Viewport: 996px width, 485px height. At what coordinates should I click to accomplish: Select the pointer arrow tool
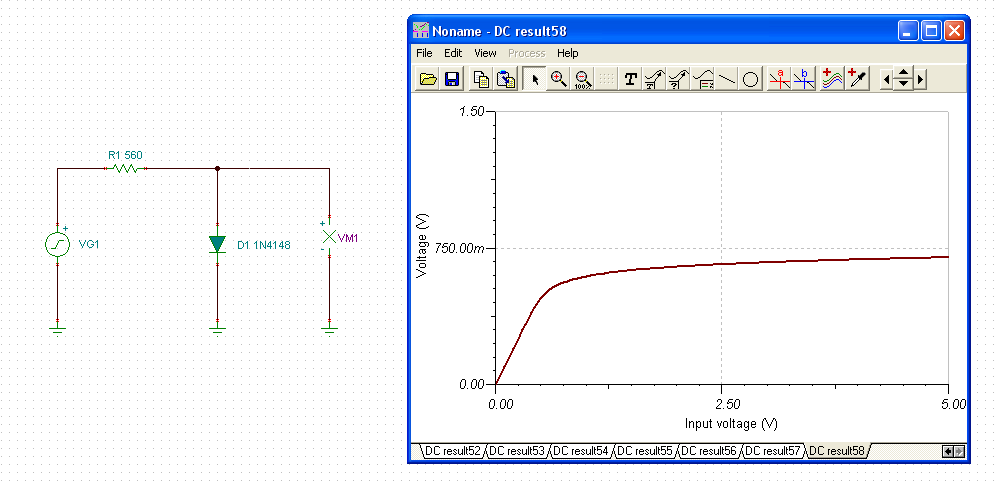coord(535,79)
